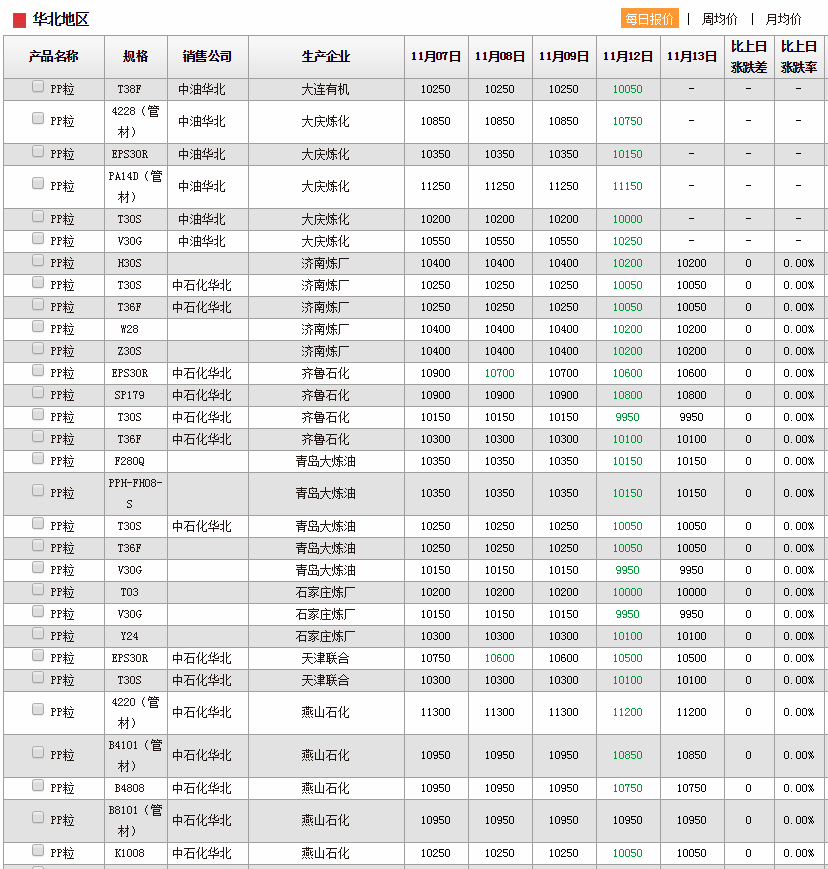Check the B8101(管材)row checkbox
The height and width of the screenshot is (869, 828).
[38, 817]
